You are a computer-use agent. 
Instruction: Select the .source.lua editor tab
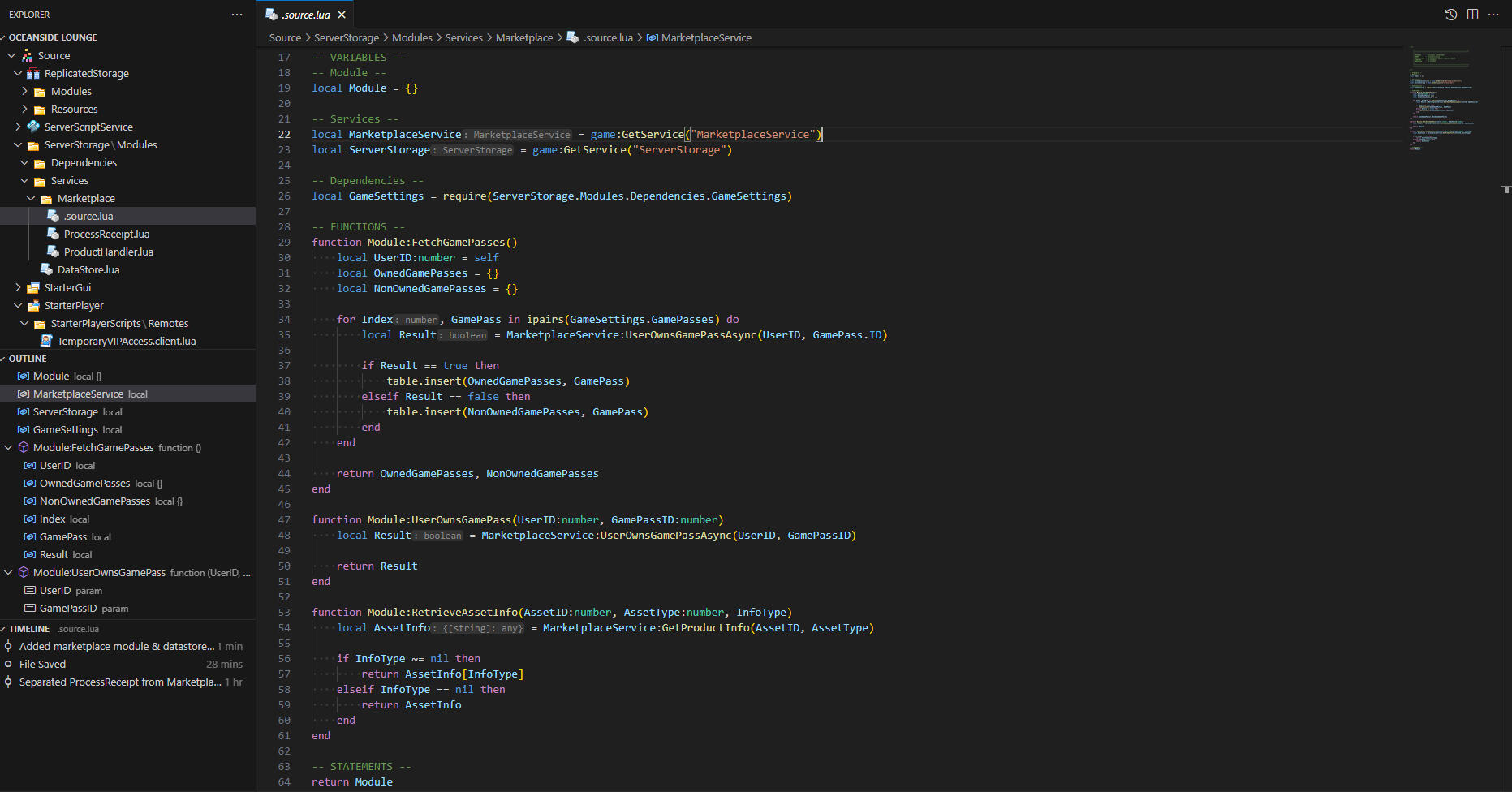click(x=305, y=15)
